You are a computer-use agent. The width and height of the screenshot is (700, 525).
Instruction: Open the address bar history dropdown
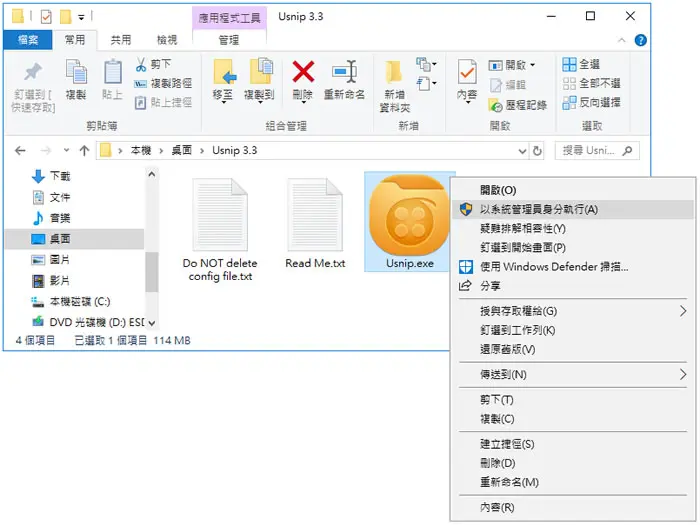point(522,151)
